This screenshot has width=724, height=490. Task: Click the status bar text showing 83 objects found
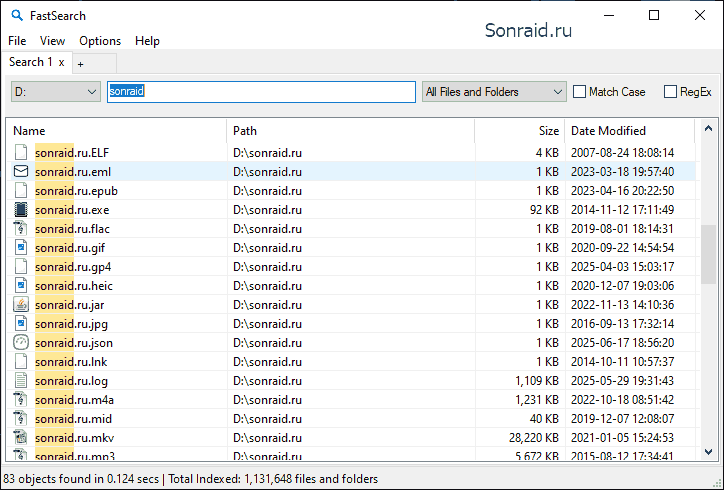[81, 479]
